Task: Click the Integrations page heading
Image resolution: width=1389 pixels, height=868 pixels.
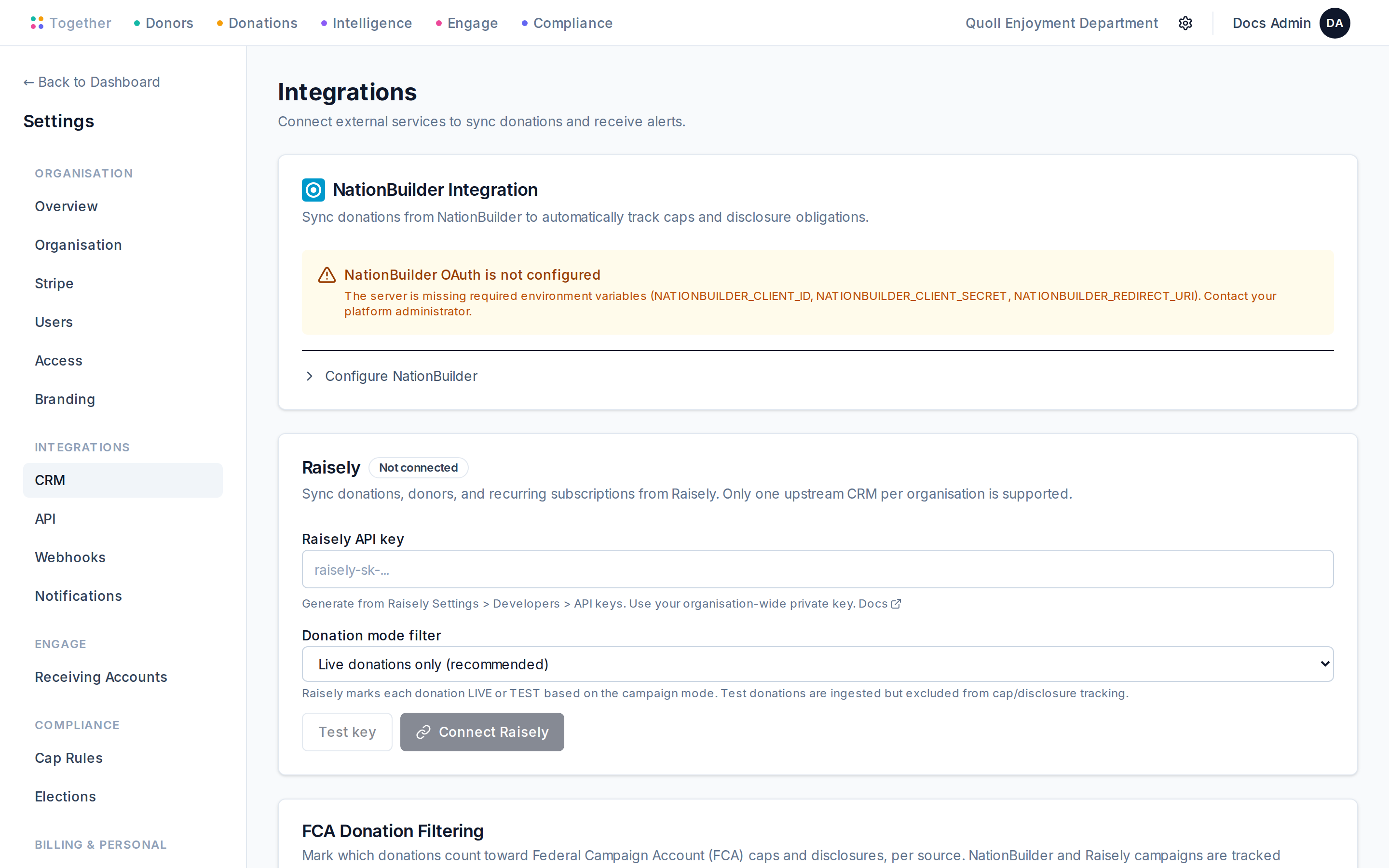Action: point(347,92)
